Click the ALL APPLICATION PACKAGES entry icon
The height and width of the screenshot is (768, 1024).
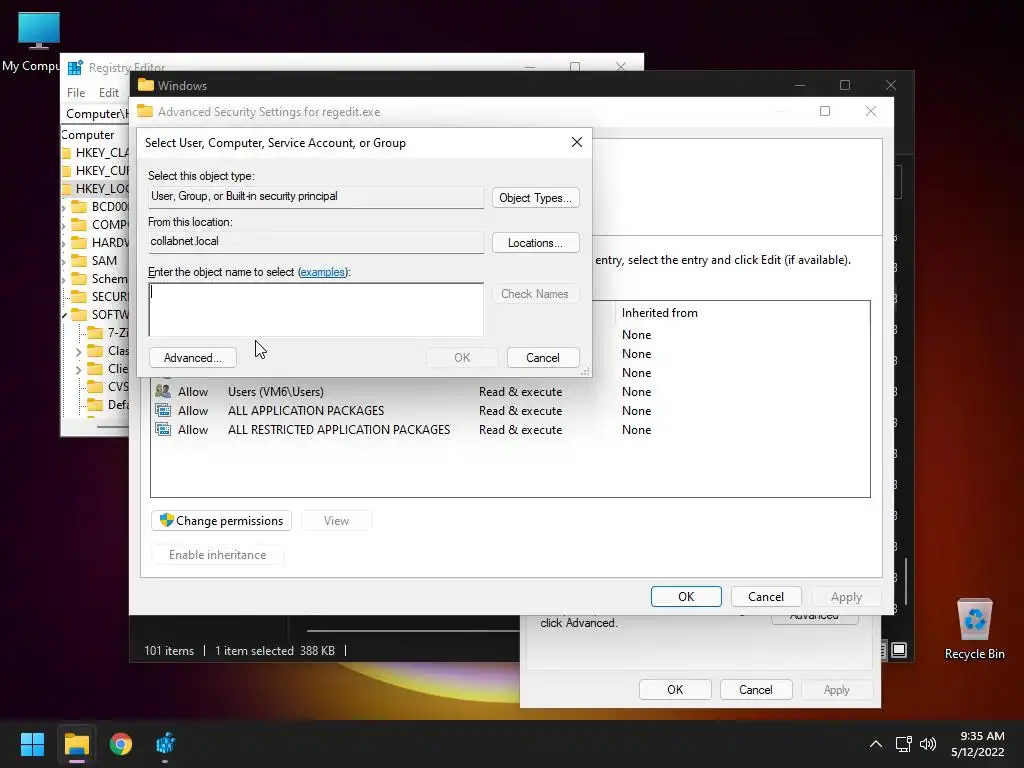point(163,410)
